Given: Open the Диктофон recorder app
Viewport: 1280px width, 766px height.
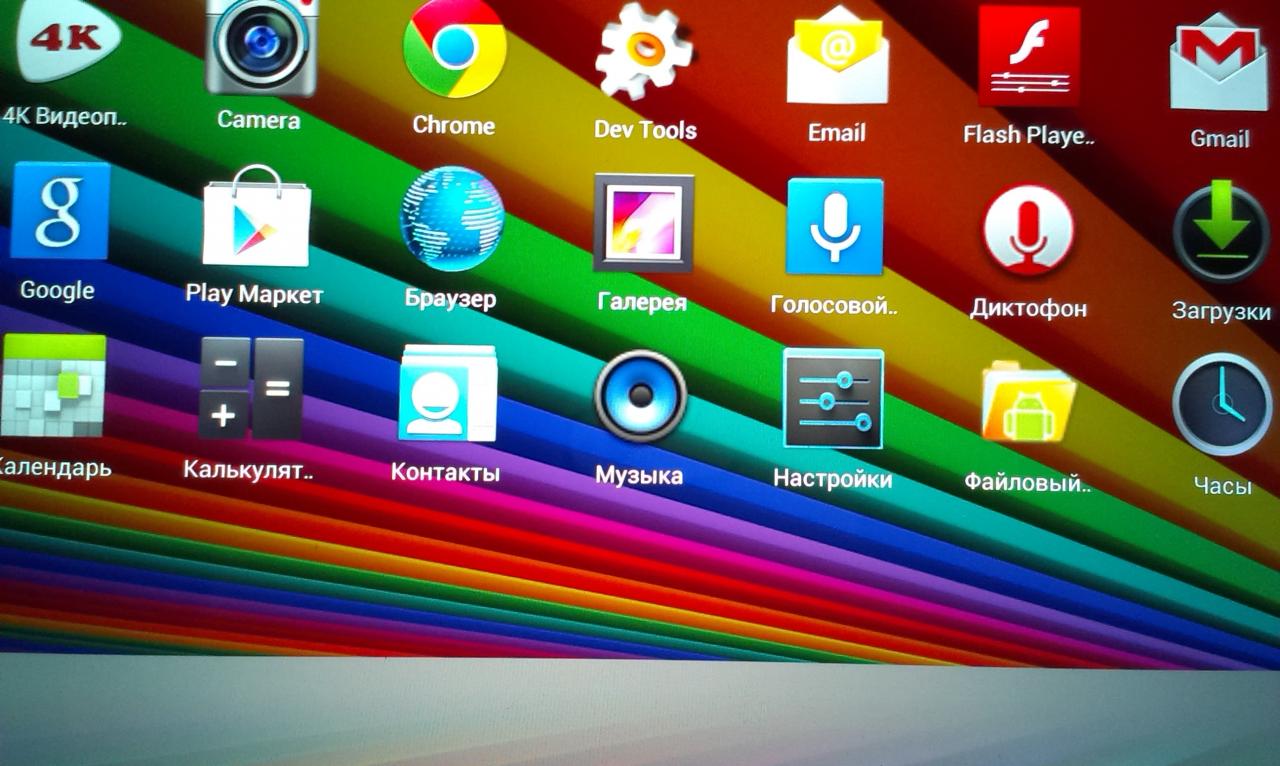Looking at the screenshot, I should click(x=1028, y=231).
